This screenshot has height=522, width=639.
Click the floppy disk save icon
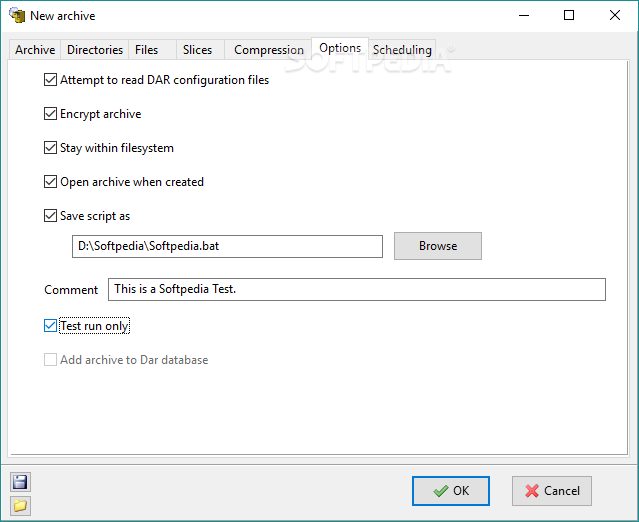pyautogui.click(x=20, y=482)
